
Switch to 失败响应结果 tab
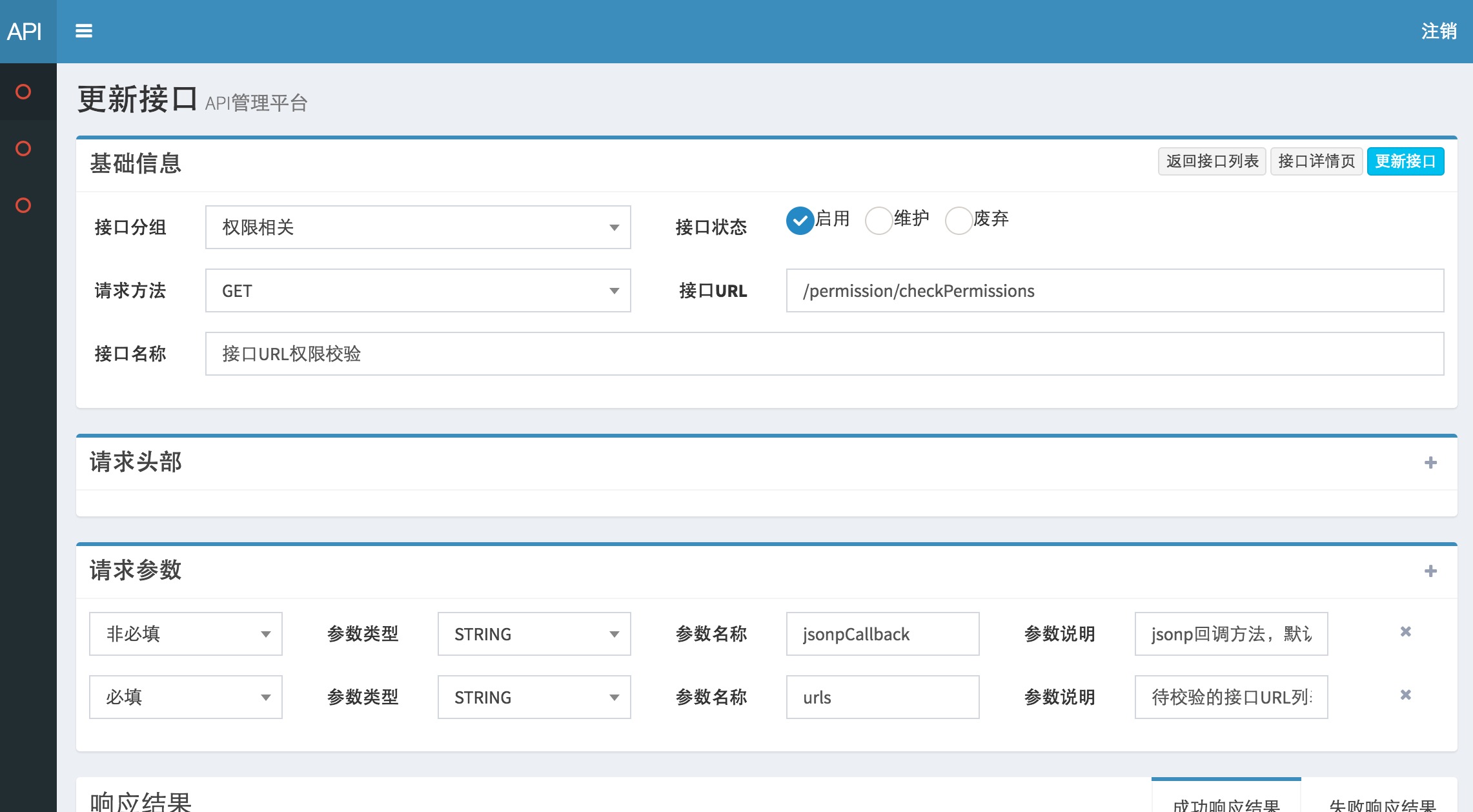(x=1382, y=802)
